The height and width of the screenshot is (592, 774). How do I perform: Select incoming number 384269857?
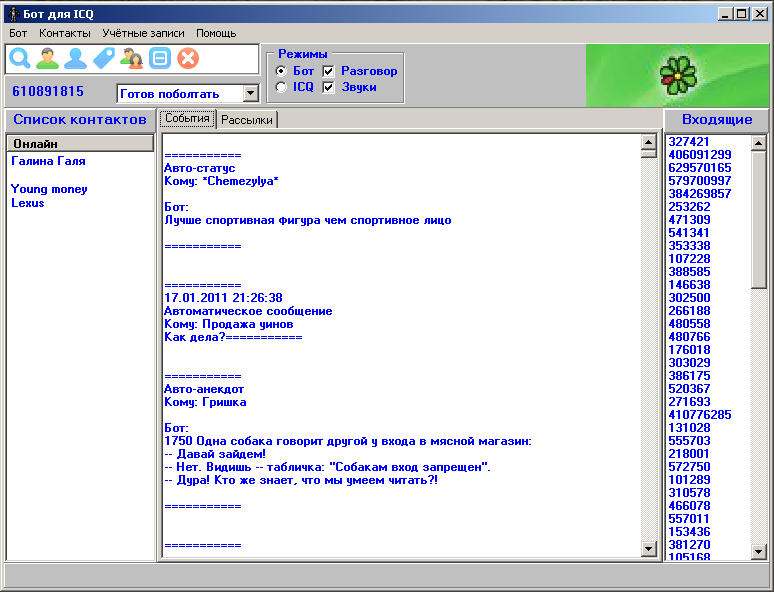pyautogui.click(x=700, y=194)
